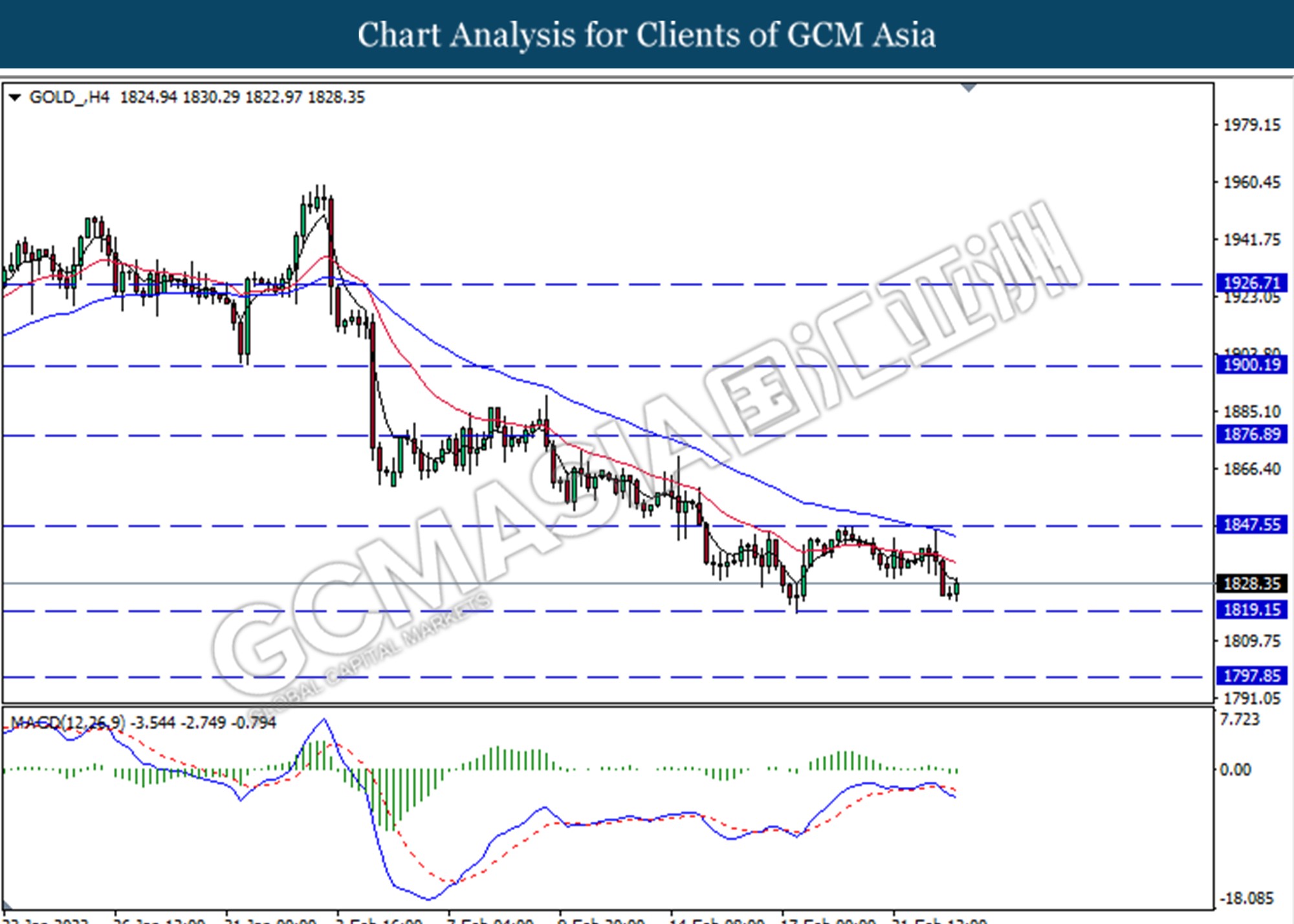Click the MACD scale value -18.085

1246,899
